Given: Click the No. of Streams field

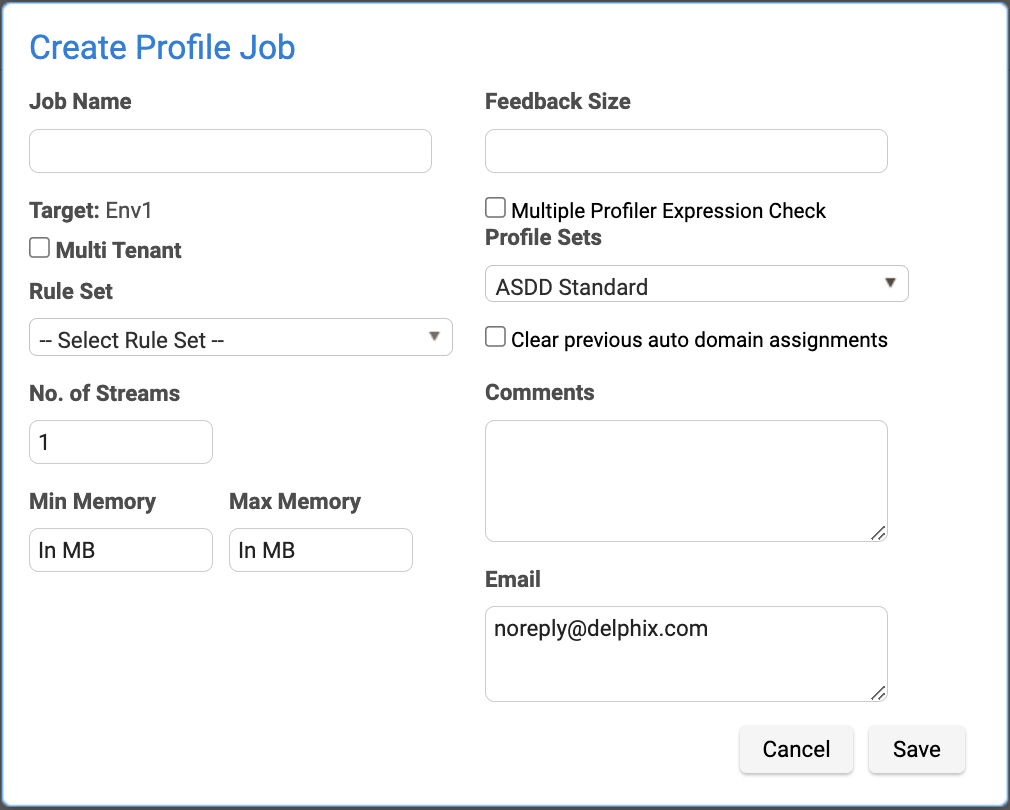Looking at the screenshot, I should 121,442.
